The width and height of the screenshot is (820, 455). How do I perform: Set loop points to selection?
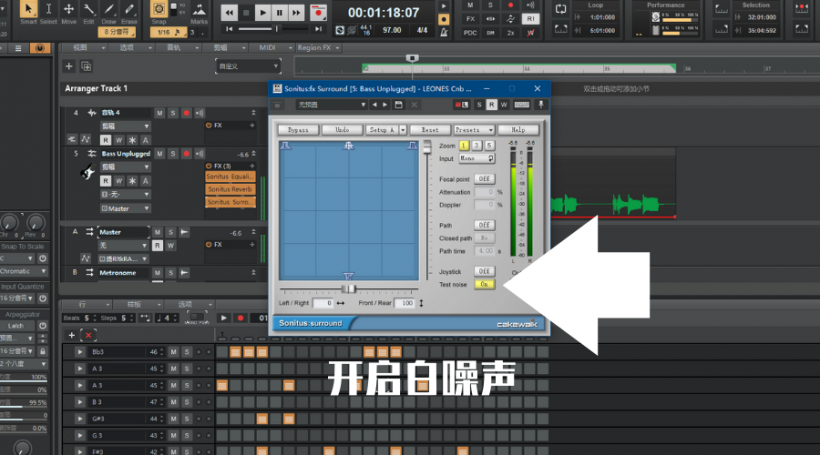[x=561, y=29]
